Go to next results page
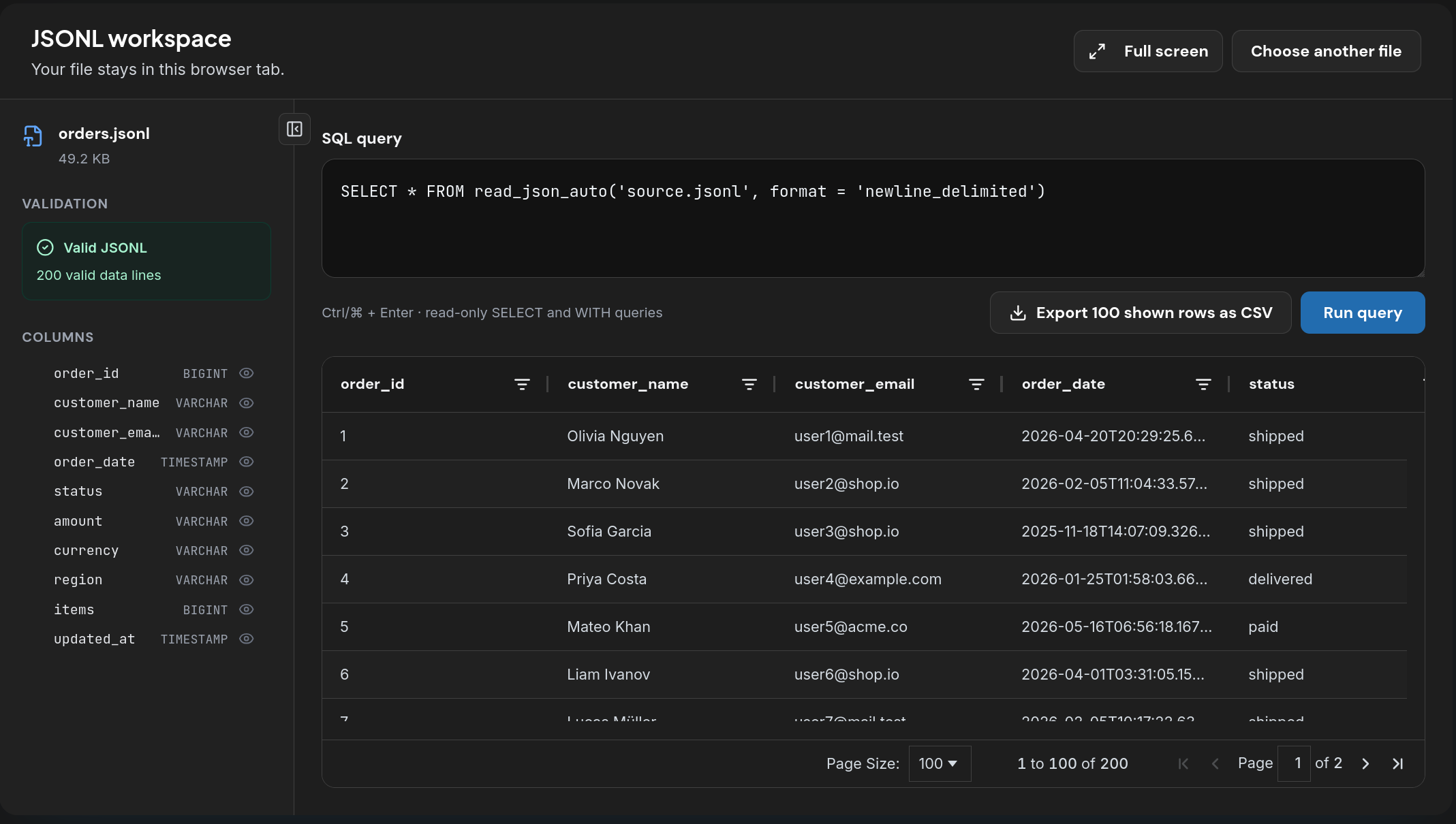 pyautogui.click(x=1365, y=763)
